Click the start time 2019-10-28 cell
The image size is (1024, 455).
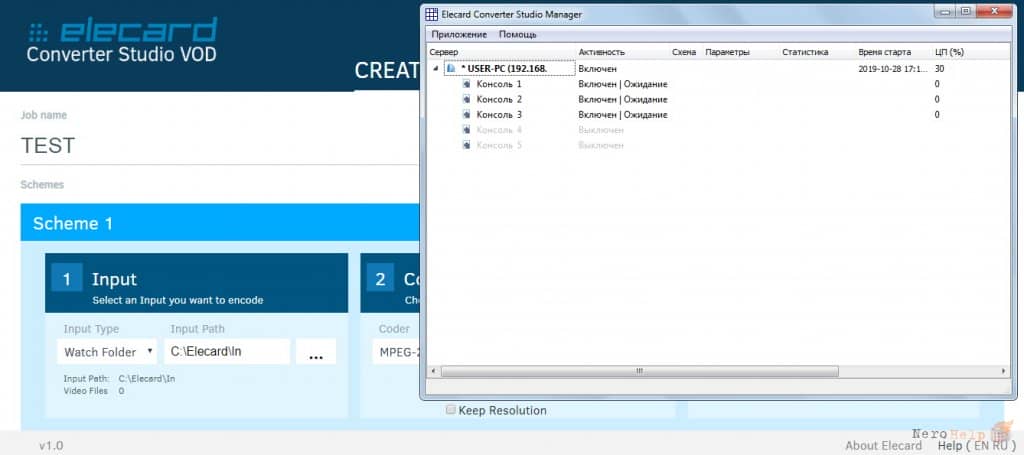coord(892,69)
